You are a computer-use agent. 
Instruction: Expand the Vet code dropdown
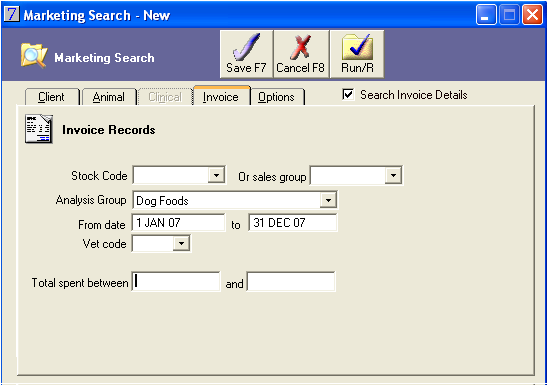click(181, 244)
